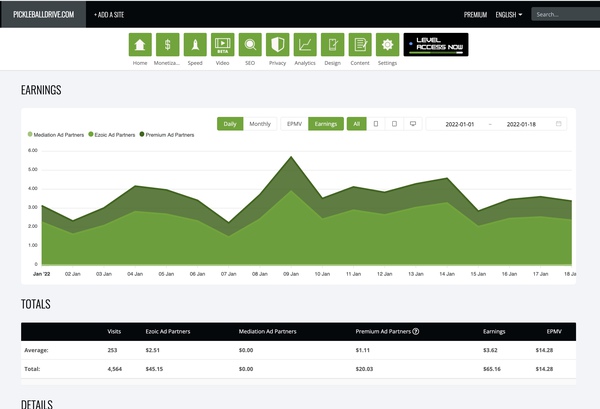Select All devices filter
The height and width of the screenshot is (409, 600).
(x=357, y=124)
